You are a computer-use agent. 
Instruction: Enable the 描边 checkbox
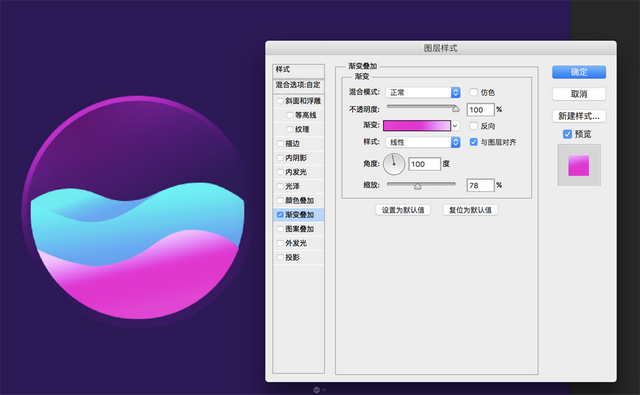pyautogui.click(x=280, y=144)
